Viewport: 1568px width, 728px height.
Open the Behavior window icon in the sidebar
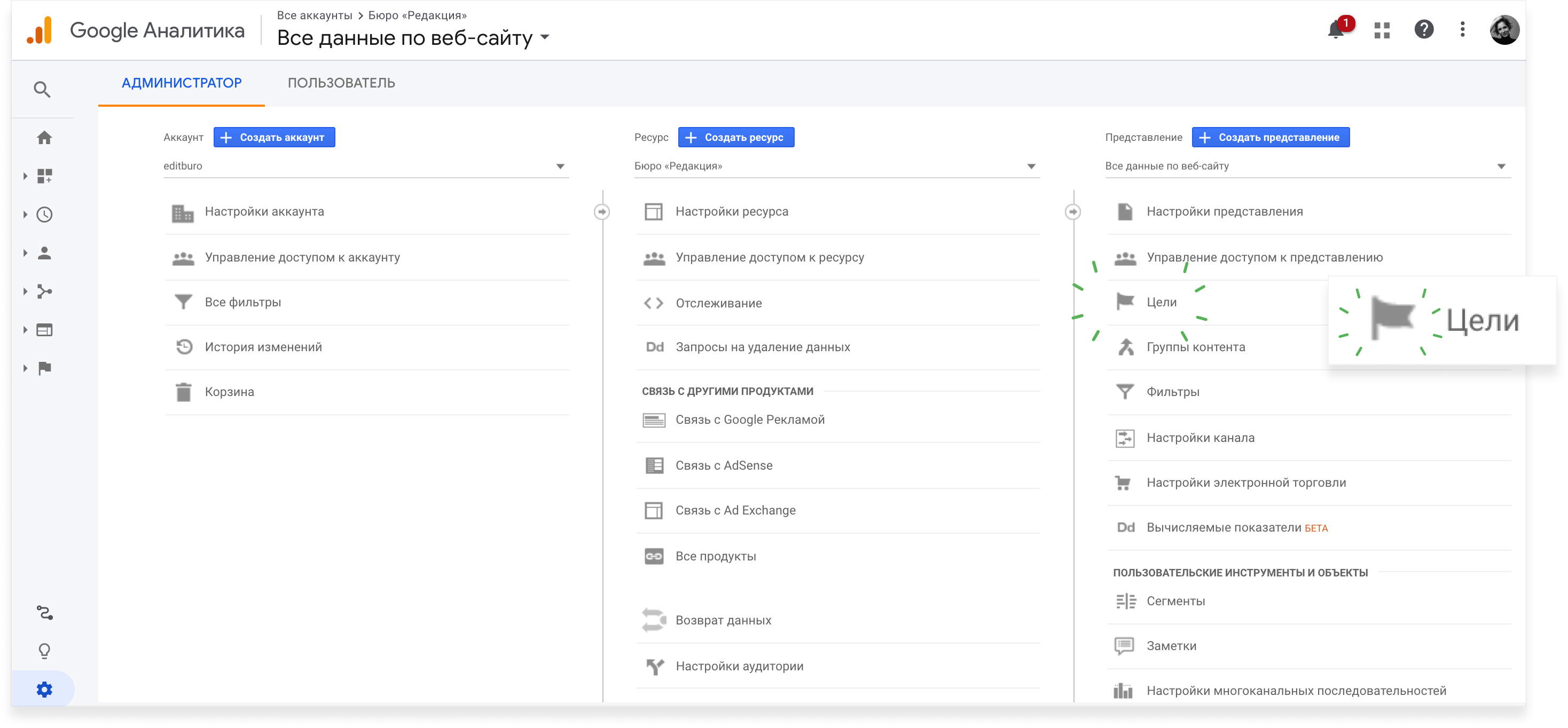point(44,330)
